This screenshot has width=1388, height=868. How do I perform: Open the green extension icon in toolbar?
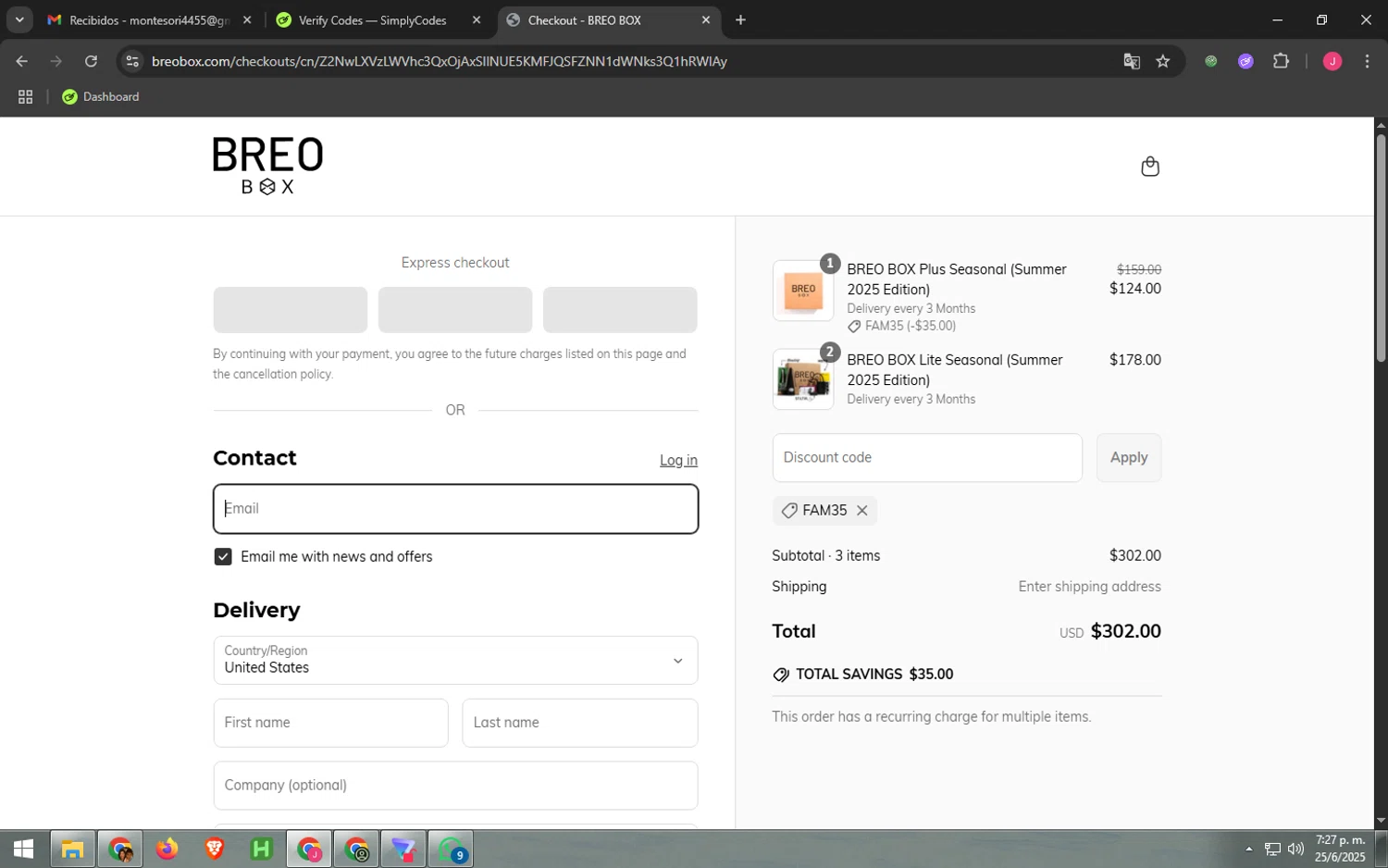(x=1210, y=61)
